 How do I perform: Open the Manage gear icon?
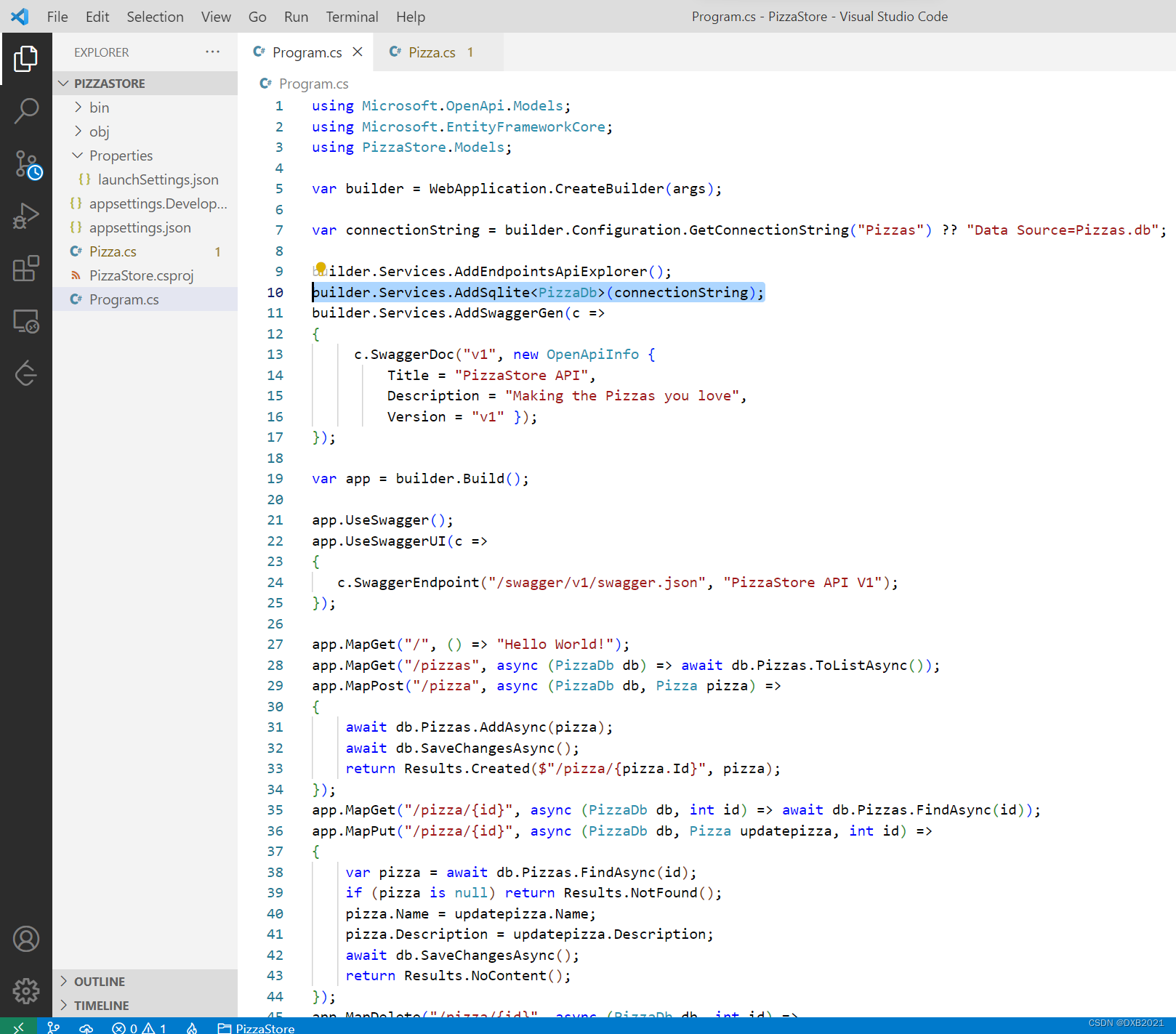[x=26, y=990]
